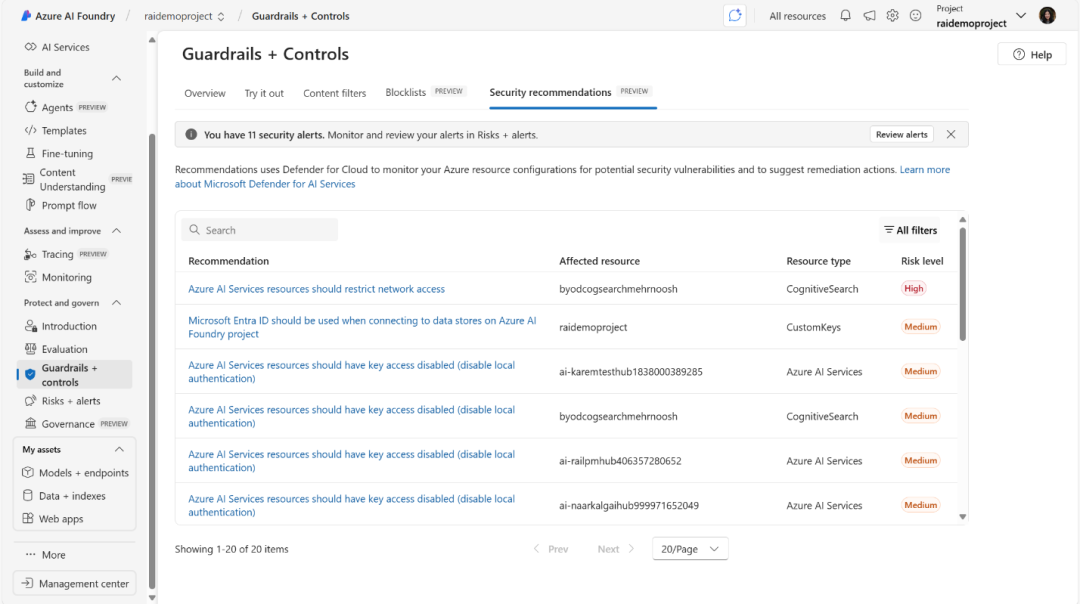Expand the Project raidemoproject dropdown chevron
This screenshot has height=604, width=1080.
coord(1021,15)
